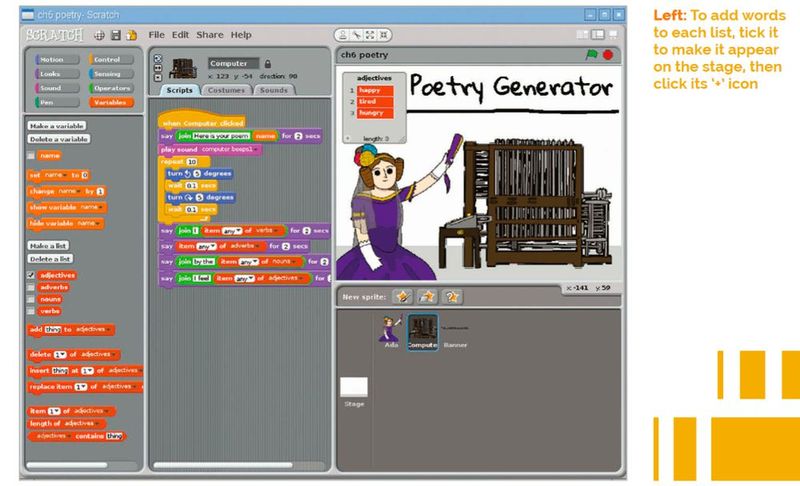
Task: Select the Banner sprite thumbnail
Action: coord(455,332)
